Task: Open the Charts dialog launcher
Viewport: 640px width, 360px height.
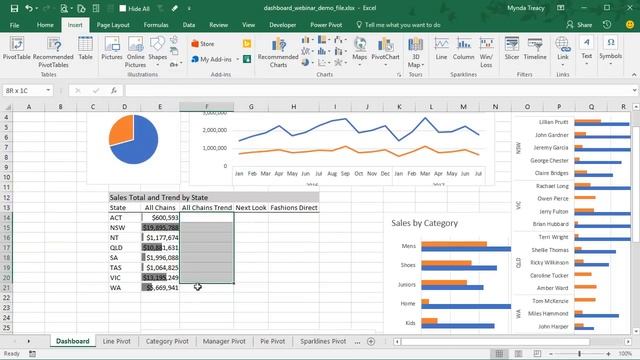Action: click(x=399, y=75)
